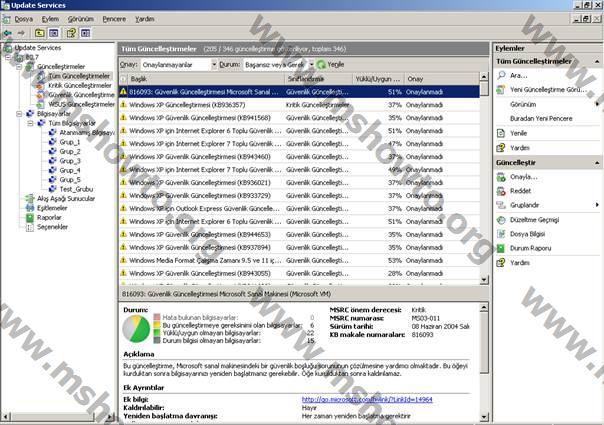The image size is (604, 425).
Task: Click Buradan Yeni Pencere action
Action: coord(541,119)
